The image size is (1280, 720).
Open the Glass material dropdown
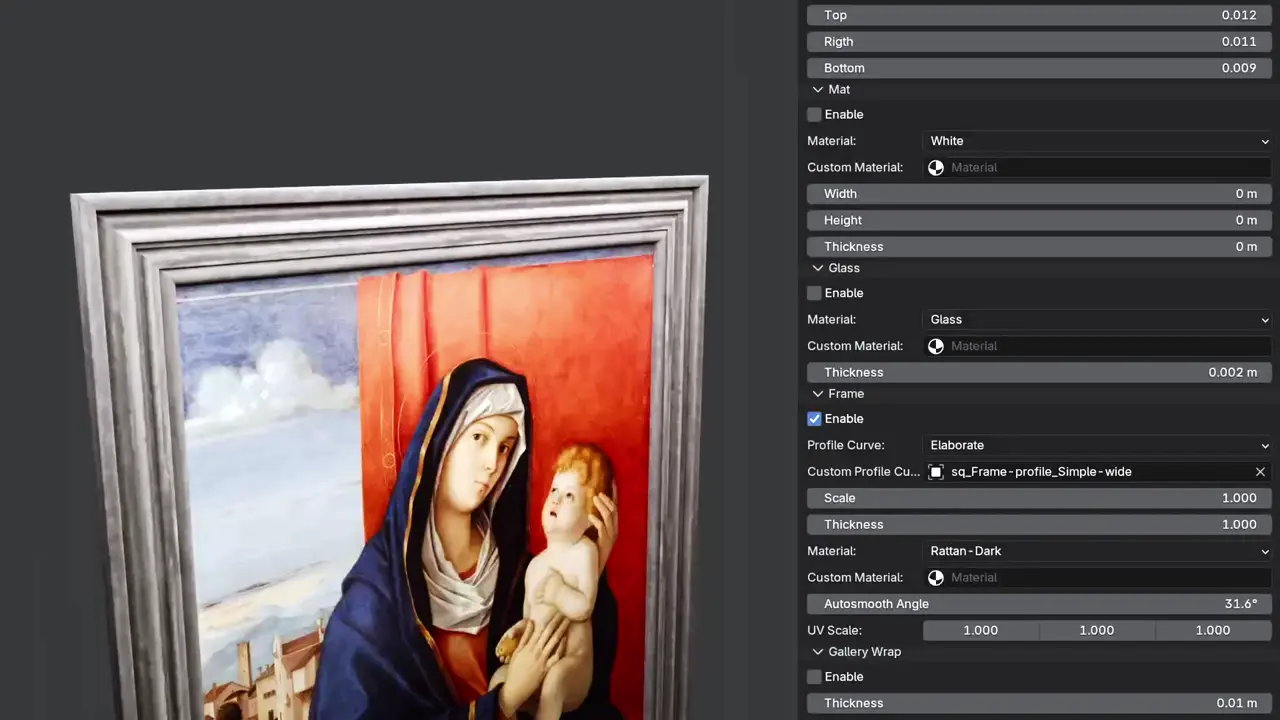1097,320
